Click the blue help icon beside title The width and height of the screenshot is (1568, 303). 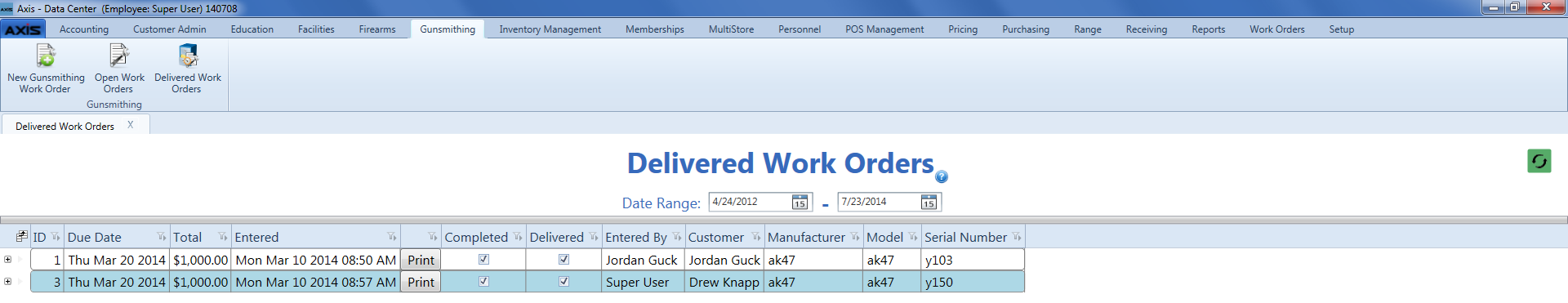942,176
